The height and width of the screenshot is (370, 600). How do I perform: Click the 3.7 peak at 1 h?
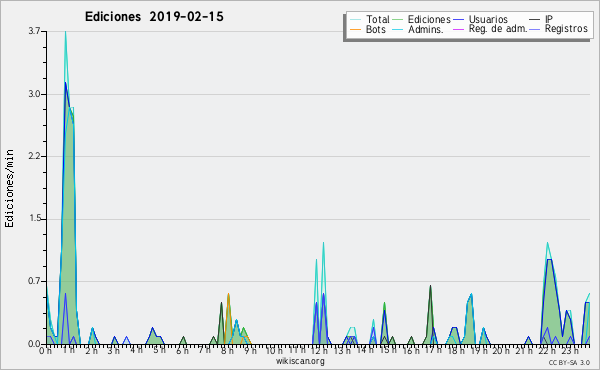click(65, 32)
